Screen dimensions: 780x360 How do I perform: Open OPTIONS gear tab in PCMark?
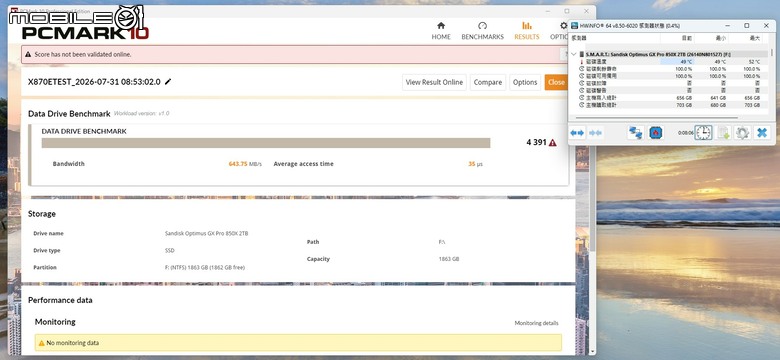coord(560,31)
